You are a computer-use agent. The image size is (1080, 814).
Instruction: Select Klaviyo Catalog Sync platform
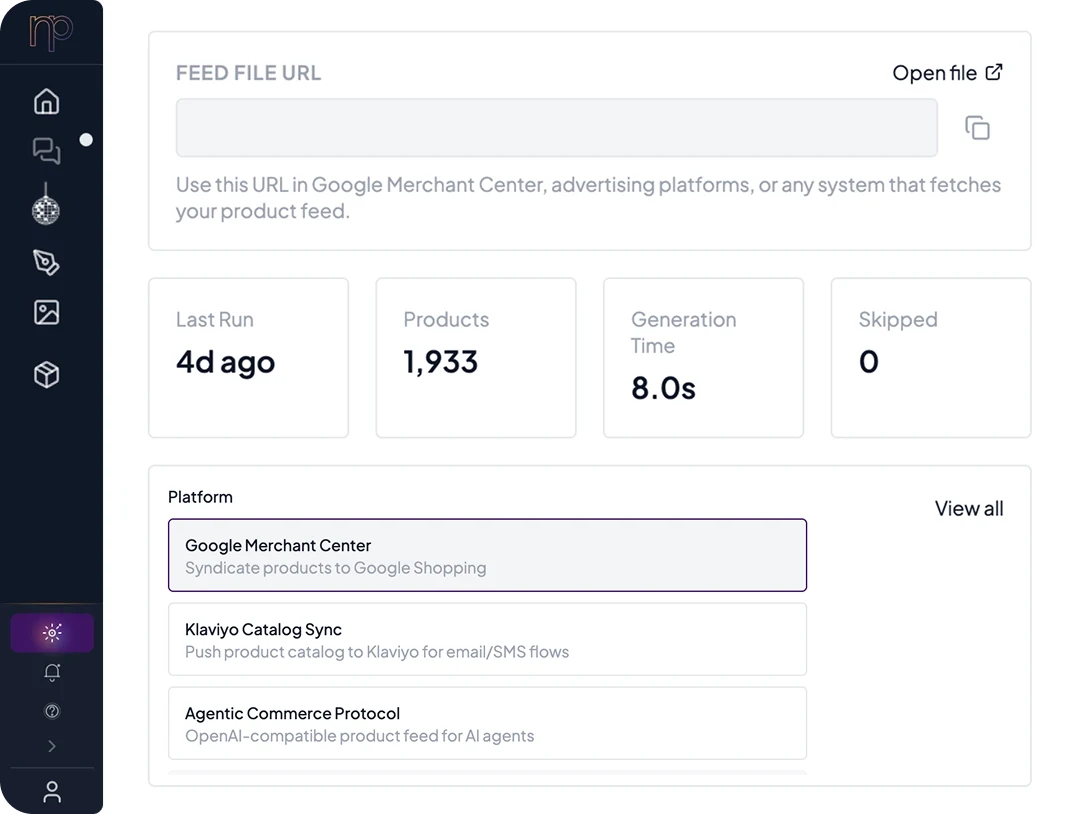tap(488, 639)
